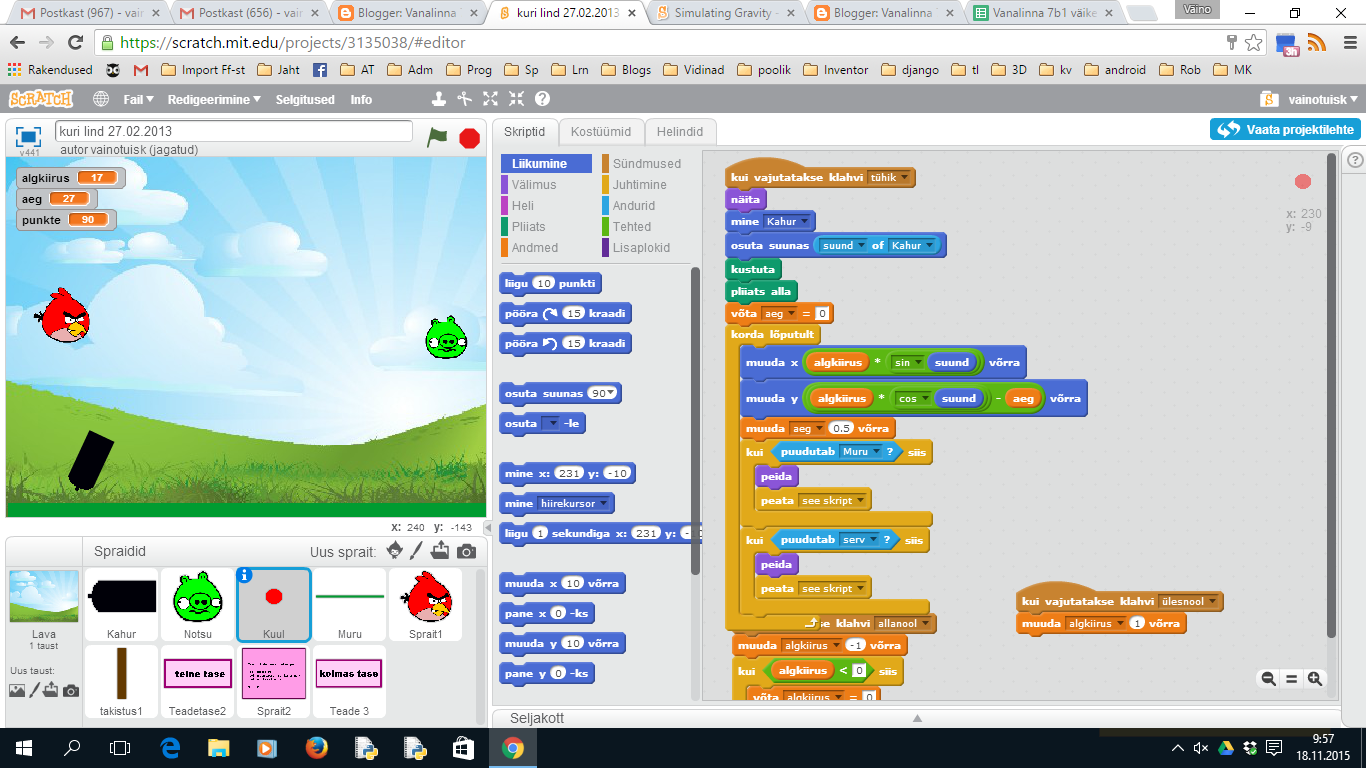The image size is (1366, 768).
Task: Select Heli block category
Action: tap(548, 206)
